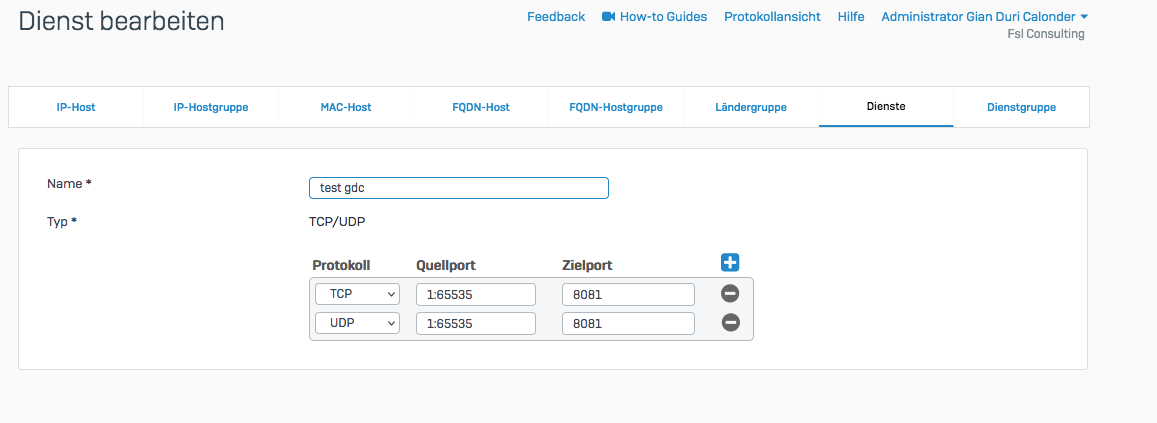Image resolution: width=1157 pixels, height=423 pixels.
Task: Click the Quellport field in the UDP row
Action: (x=475, y=323)
